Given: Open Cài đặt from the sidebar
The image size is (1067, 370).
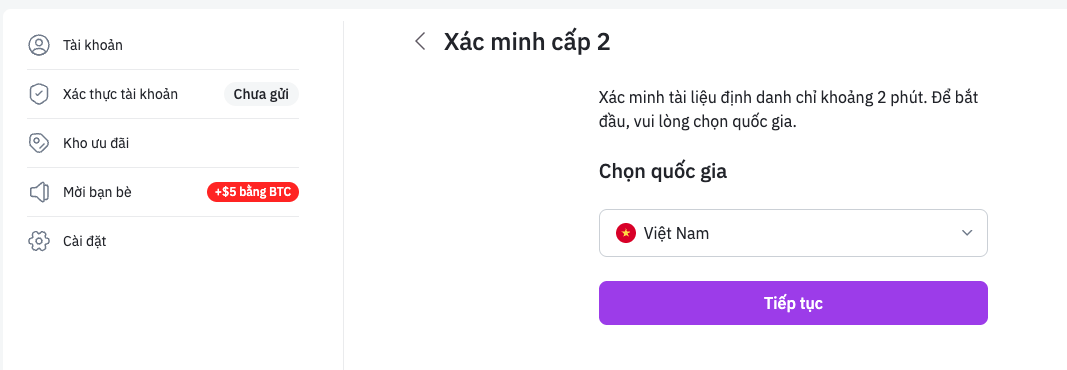Looking at the screenshot, I should pyautogui.click(x=163, y=241).
